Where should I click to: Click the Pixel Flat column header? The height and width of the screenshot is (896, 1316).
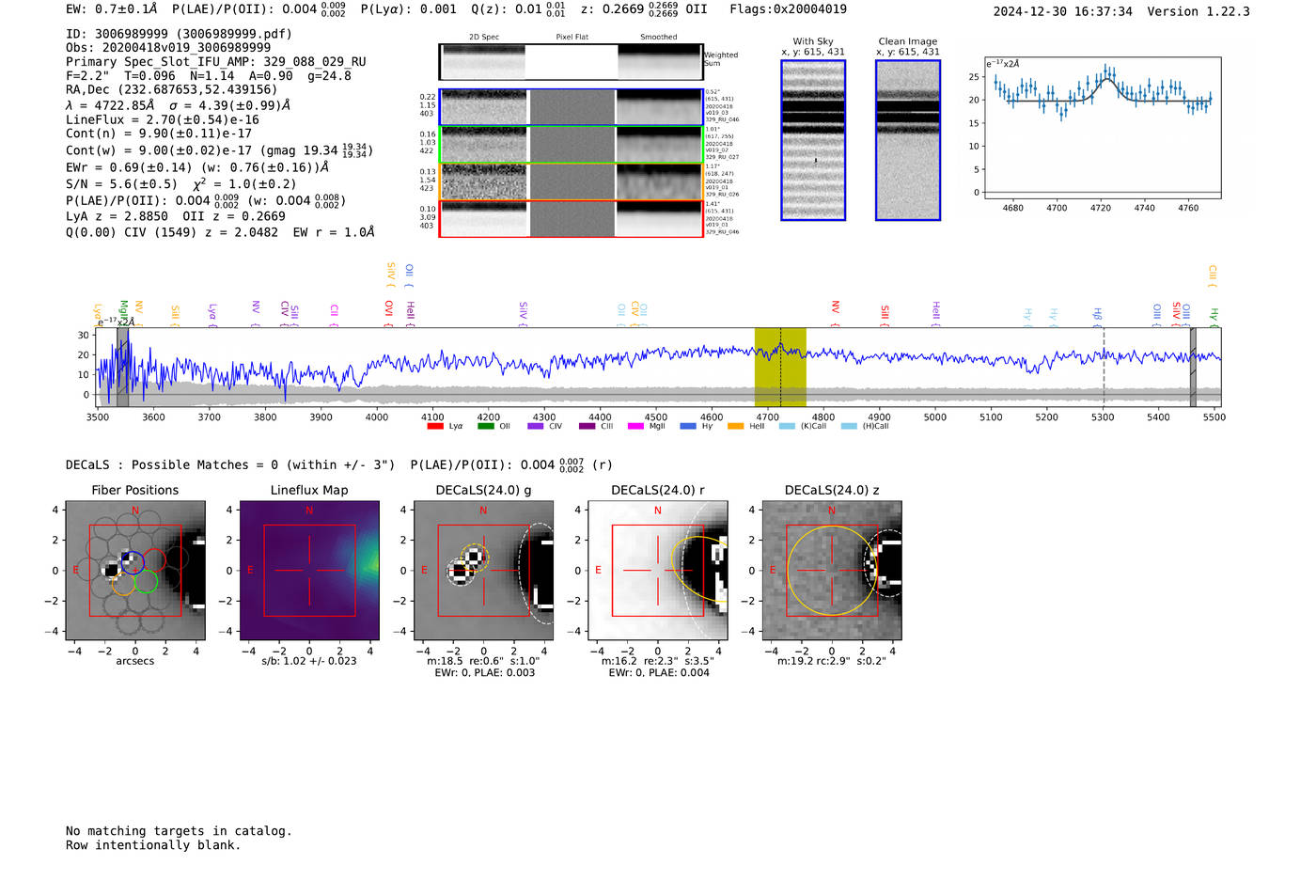point(572,38)
